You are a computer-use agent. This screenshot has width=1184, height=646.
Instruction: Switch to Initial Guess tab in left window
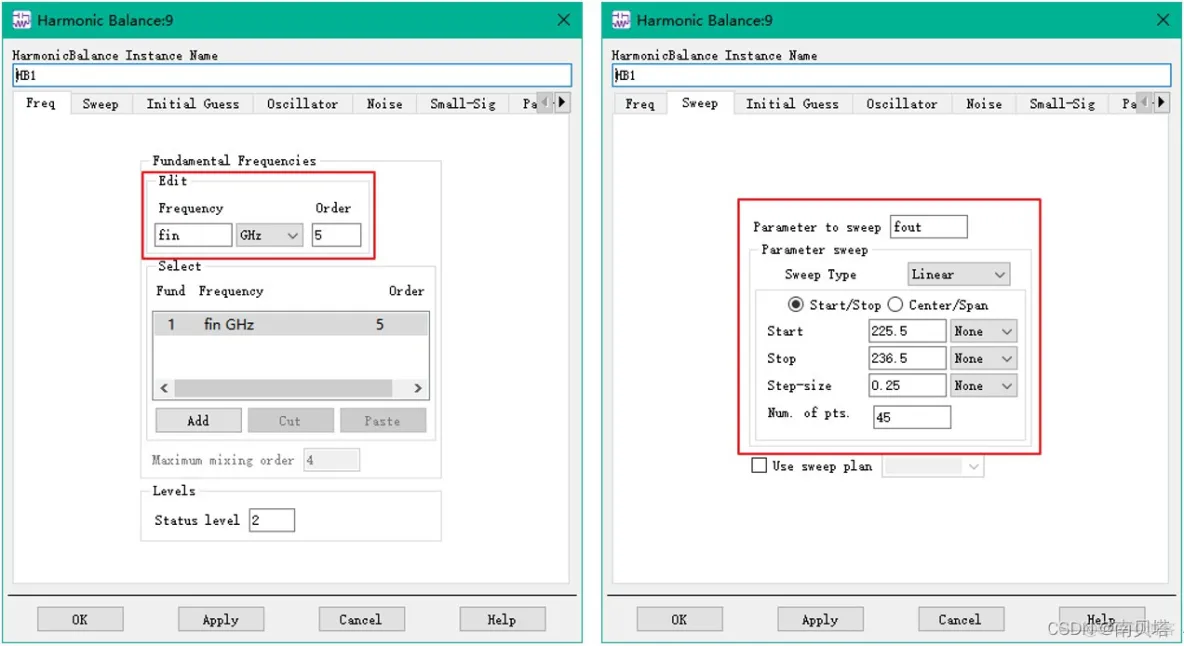[x=193, y=104]
